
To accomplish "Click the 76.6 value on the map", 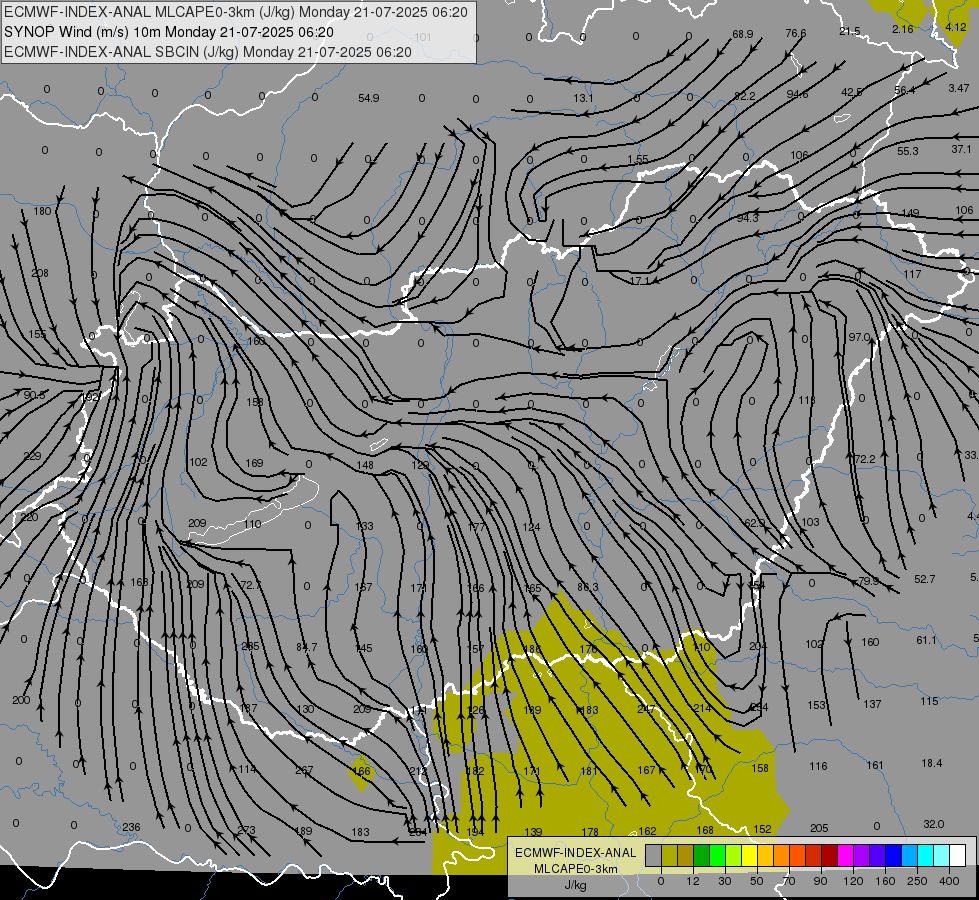I will pos(795,33).
